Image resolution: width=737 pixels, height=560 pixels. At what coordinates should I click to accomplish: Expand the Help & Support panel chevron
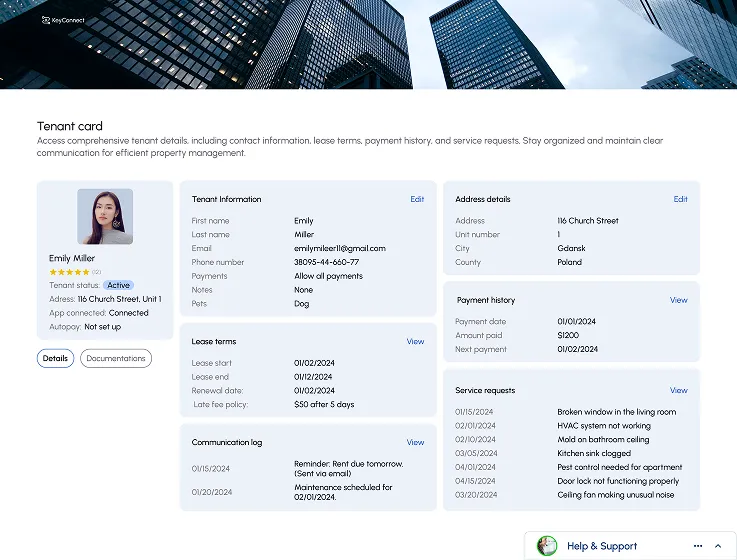(717, 546)
